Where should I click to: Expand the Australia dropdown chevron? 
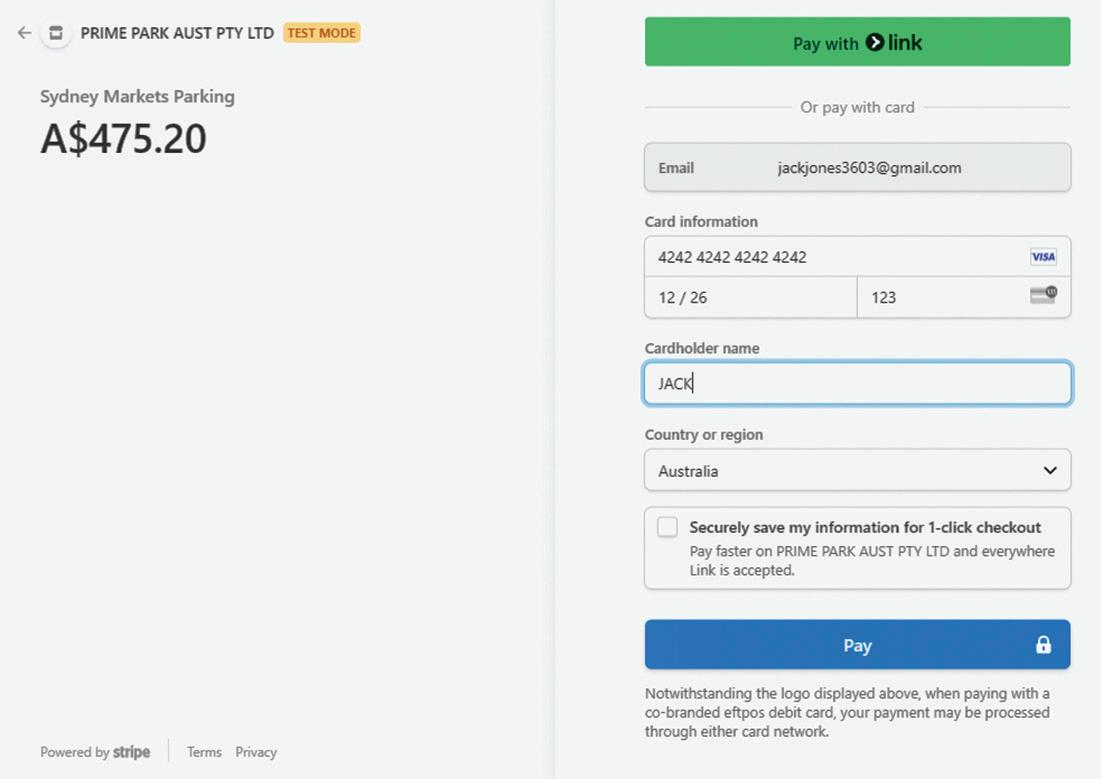pos(1050,470)
